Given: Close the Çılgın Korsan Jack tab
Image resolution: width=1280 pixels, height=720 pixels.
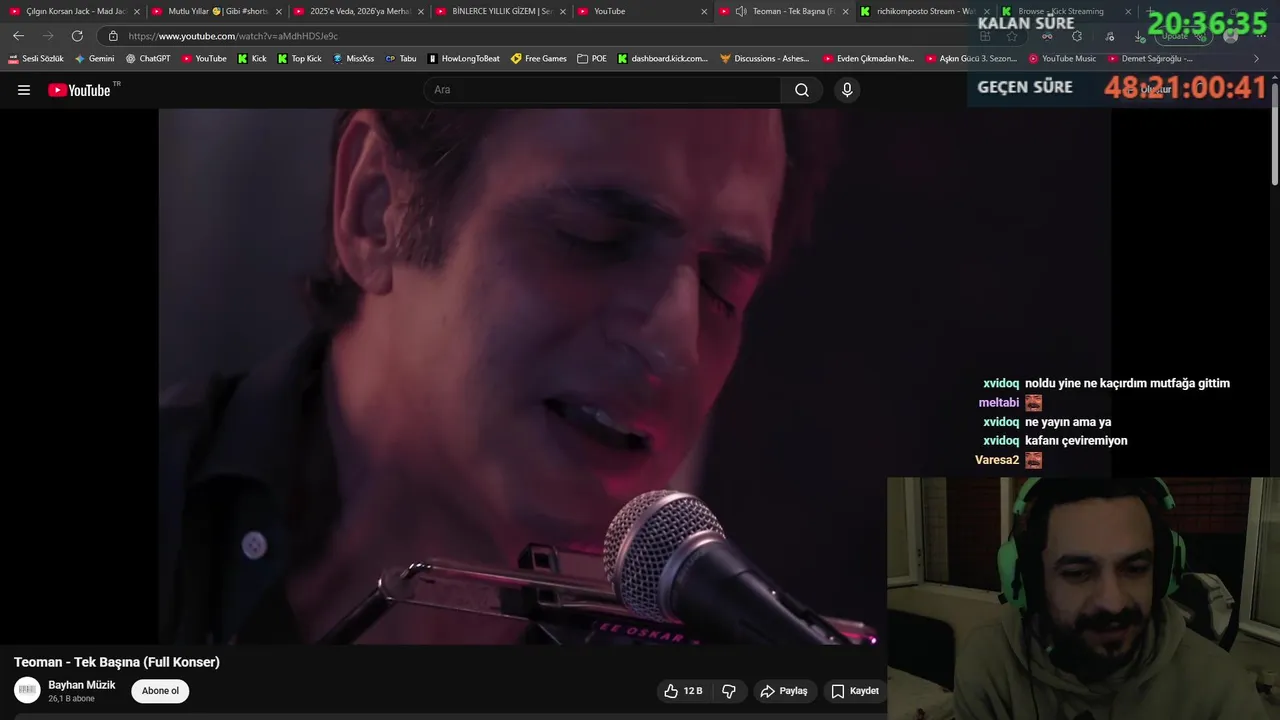Looking at the screenshot, I should 136,11.
